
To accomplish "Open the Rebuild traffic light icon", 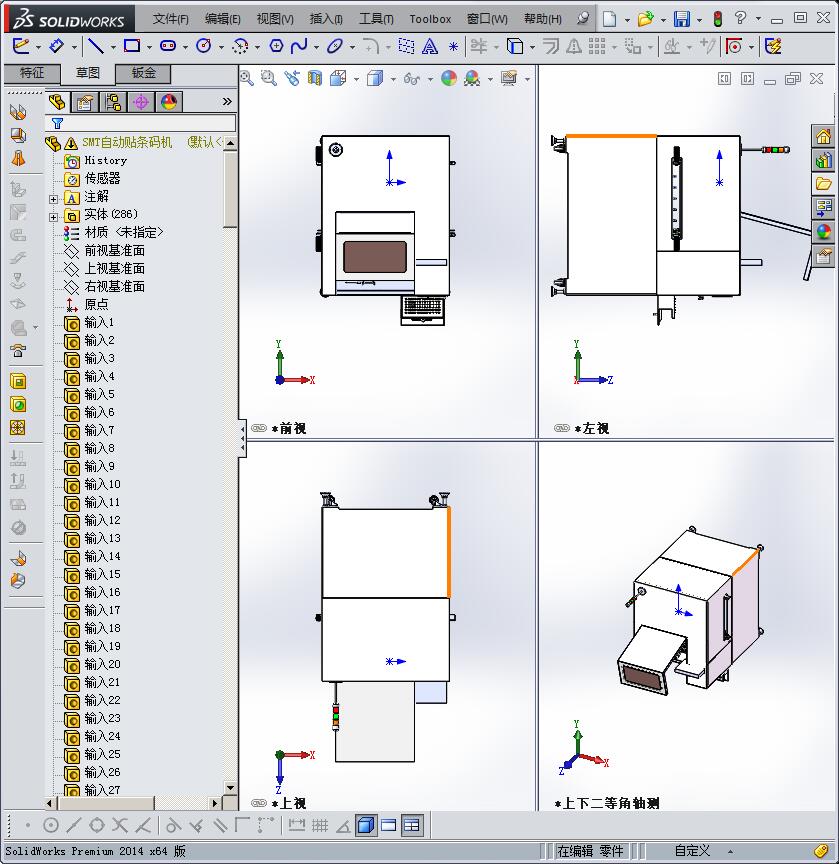I will coord(717,19).
